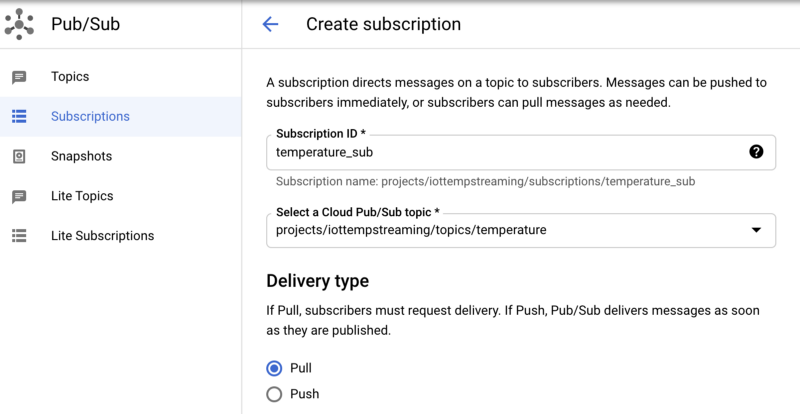Click the Pub/Sub header title

tap(85, 24)
